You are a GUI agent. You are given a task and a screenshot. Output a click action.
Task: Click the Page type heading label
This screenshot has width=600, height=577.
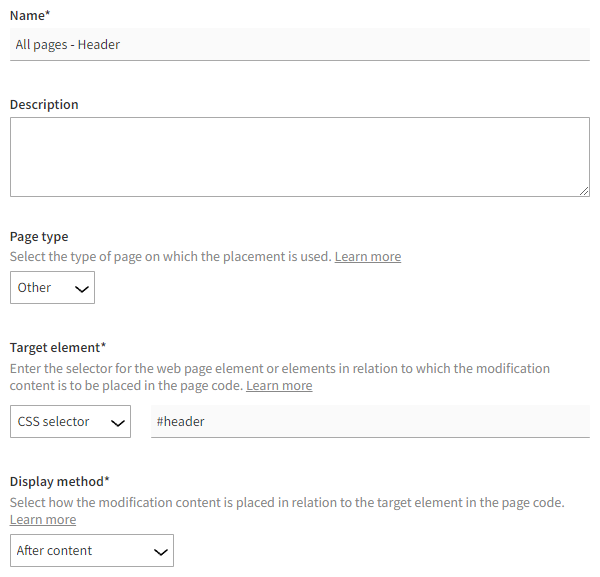coord(39,237)
